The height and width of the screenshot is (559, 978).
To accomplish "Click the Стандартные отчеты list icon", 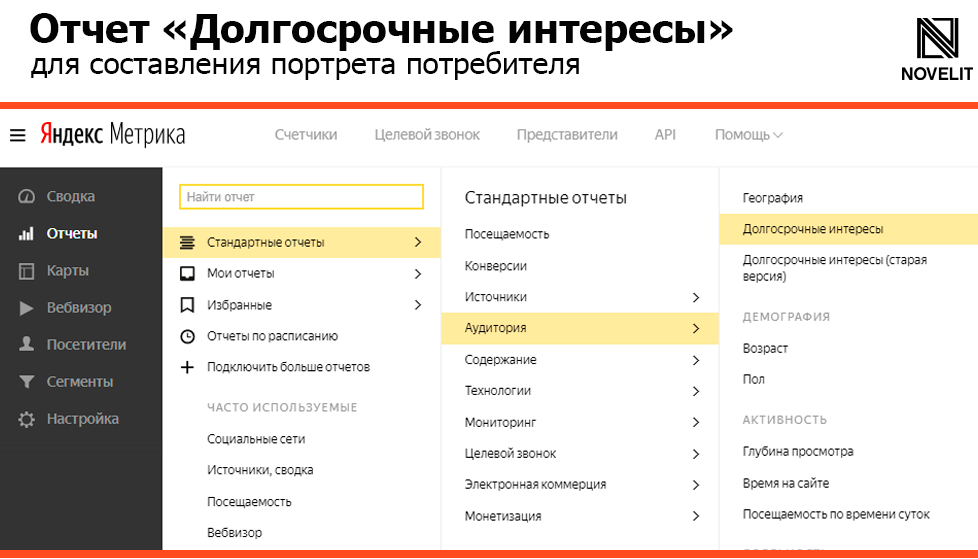I will [187, 243].
